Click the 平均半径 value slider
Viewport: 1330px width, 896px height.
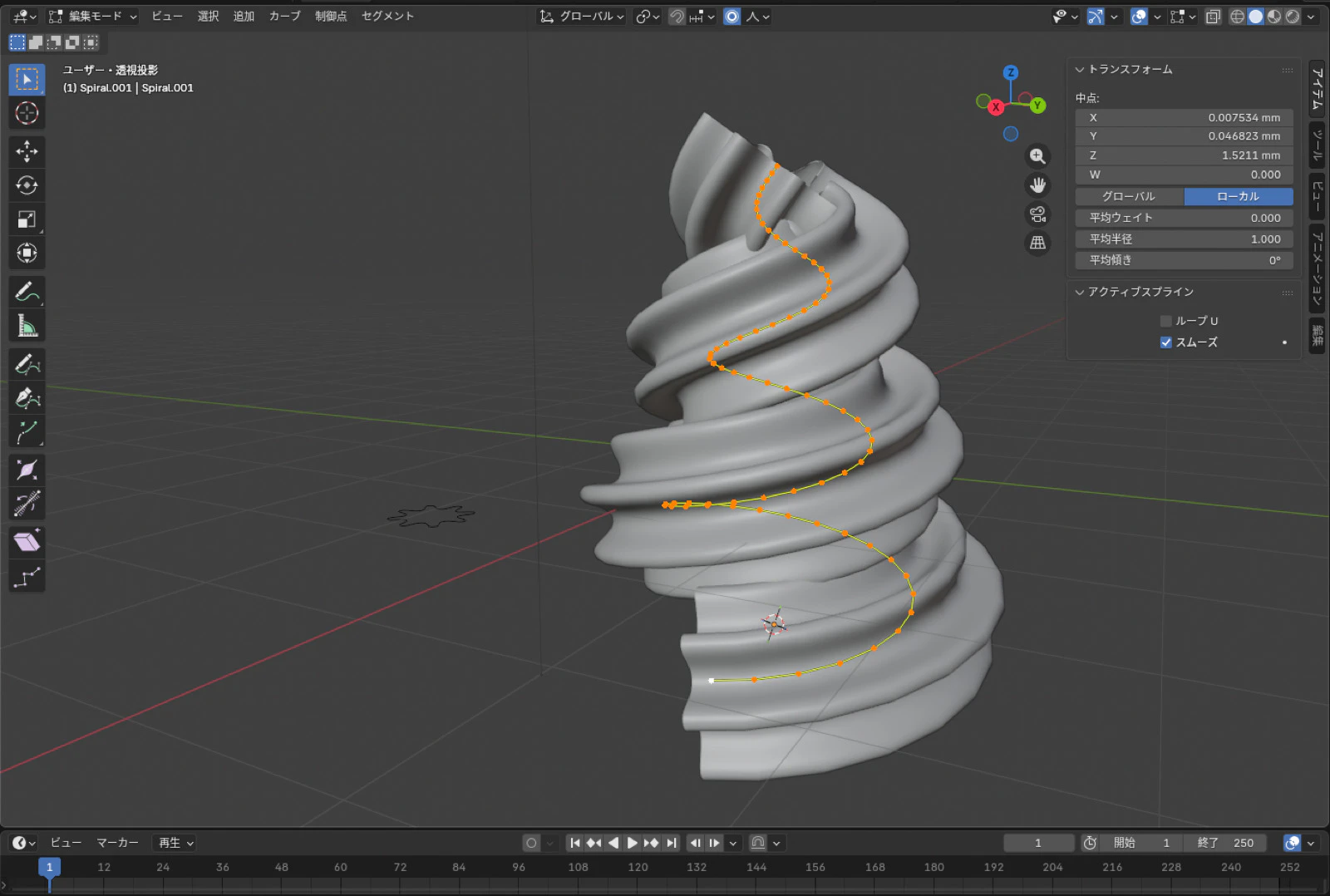click(x=1184, y=239)
